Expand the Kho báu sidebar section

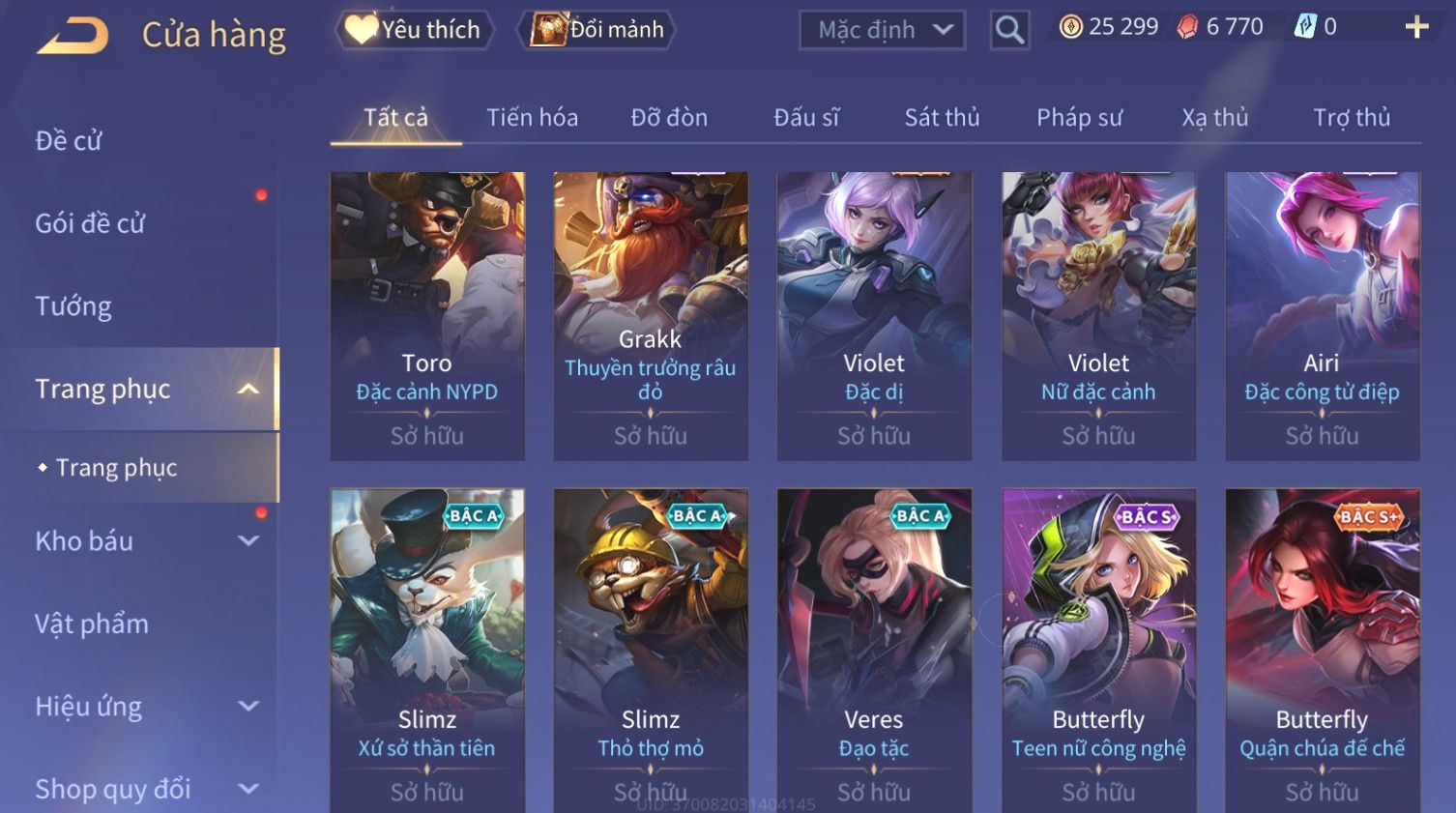point(248,541)
